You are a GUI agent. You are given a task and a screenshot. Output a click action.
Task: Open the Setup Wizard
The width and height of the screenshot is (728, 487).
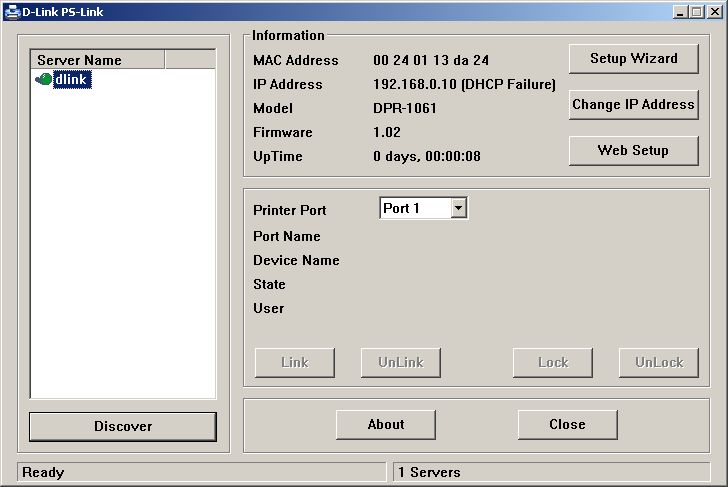coord(633,59)
